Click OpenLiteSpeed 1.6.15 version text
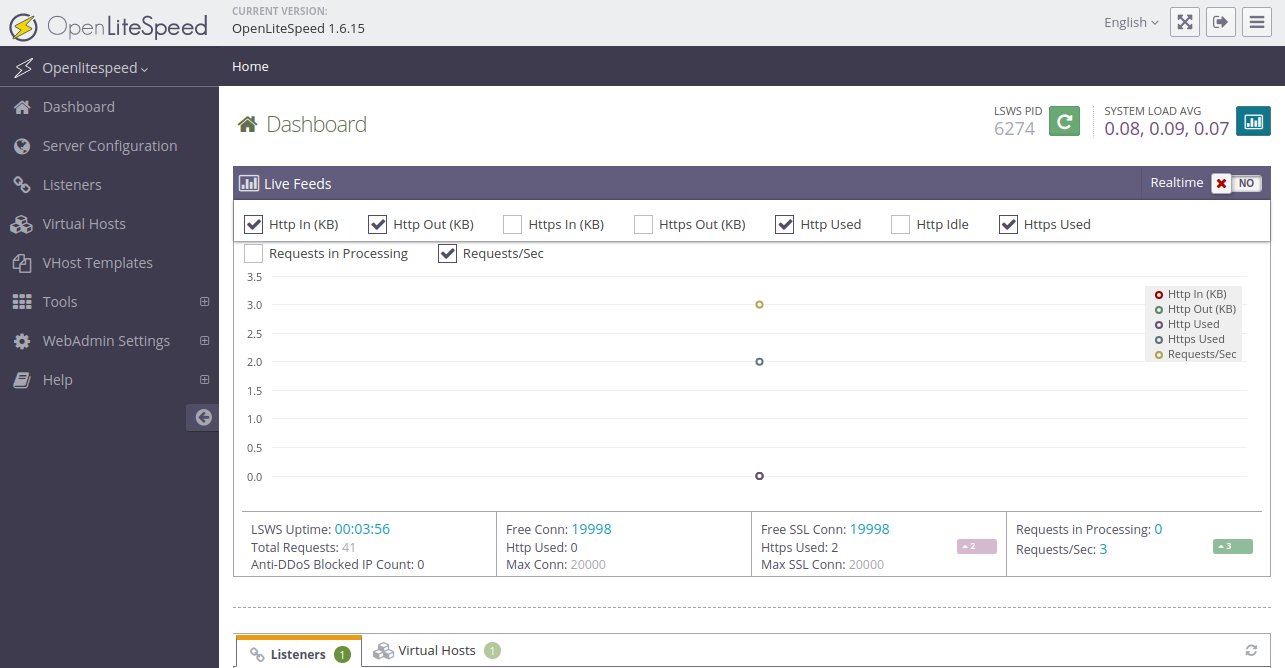 (298, 28)
